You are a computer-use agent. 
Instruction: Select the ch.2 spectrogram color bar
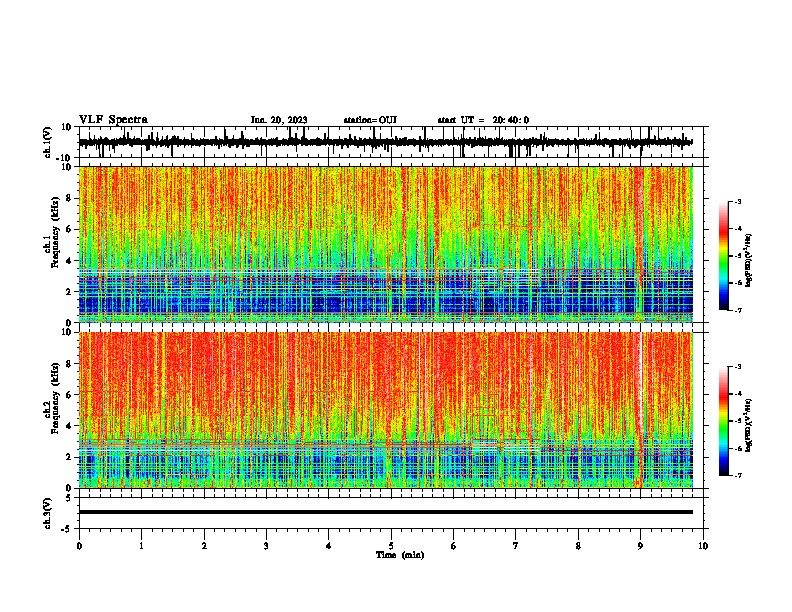(723, 421)
